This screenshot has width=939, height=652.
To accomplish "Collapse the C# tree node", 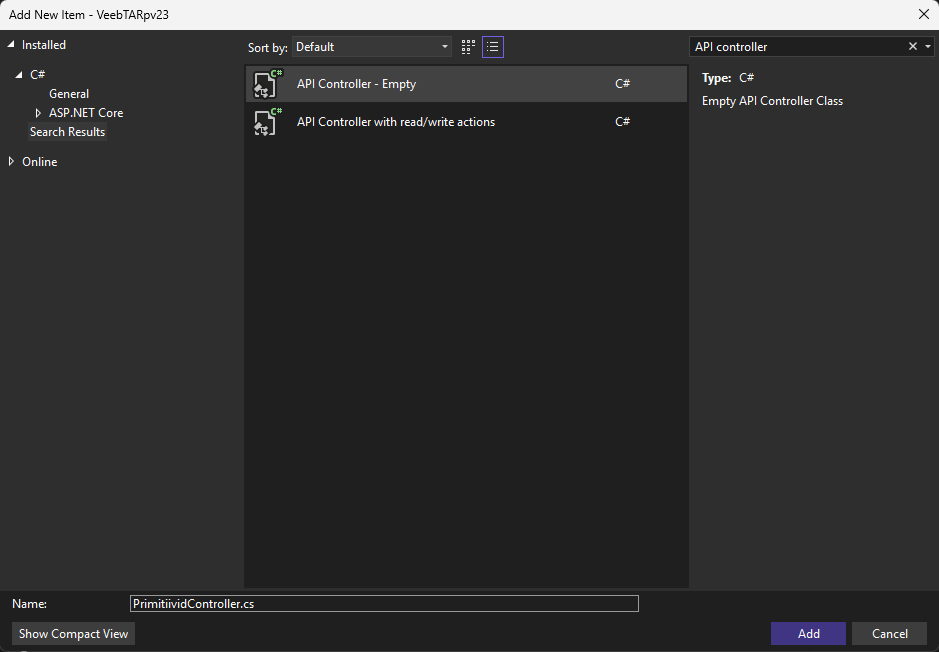I will tap(19, 75).
